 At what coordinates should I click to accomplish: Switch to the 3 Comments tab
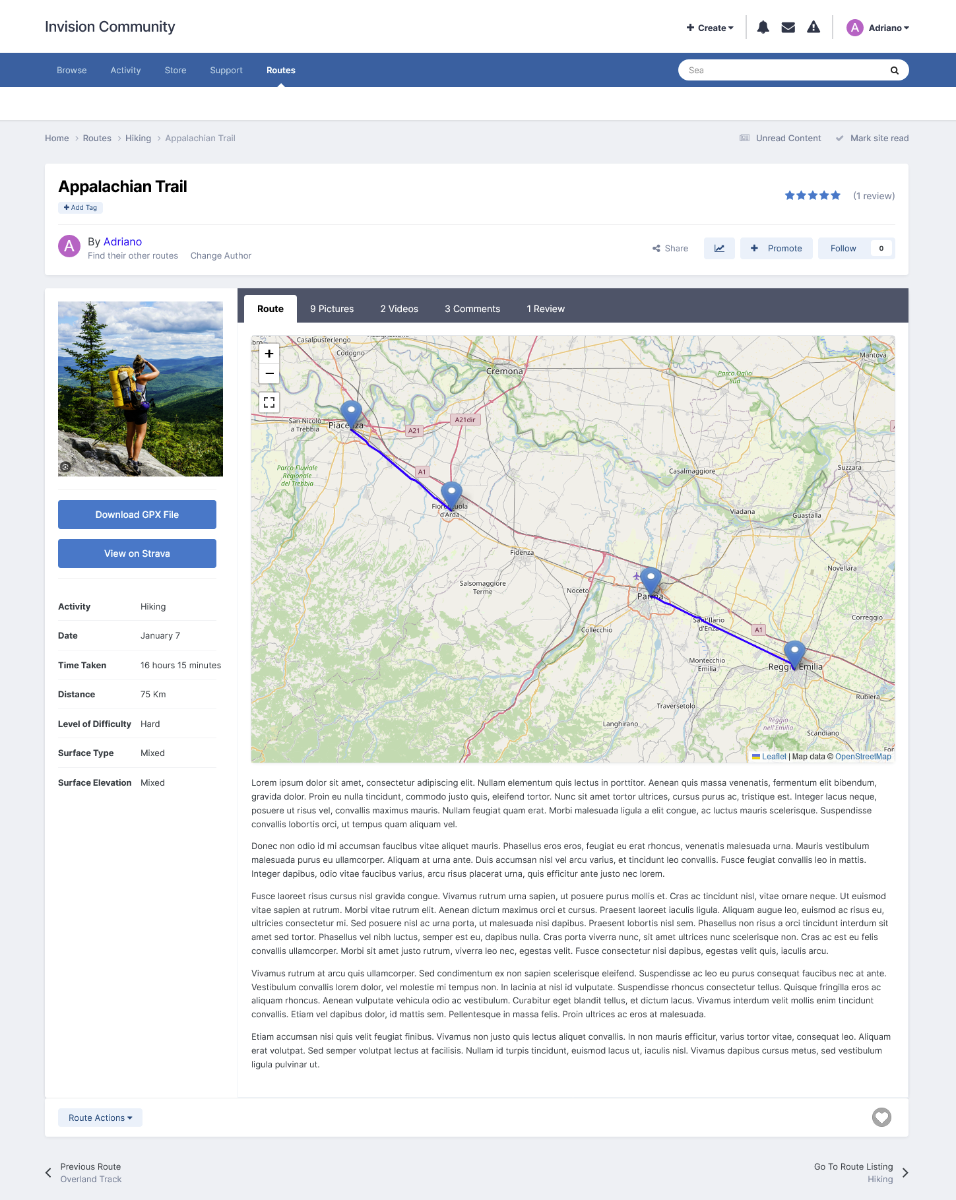click(x=472, y=309)
